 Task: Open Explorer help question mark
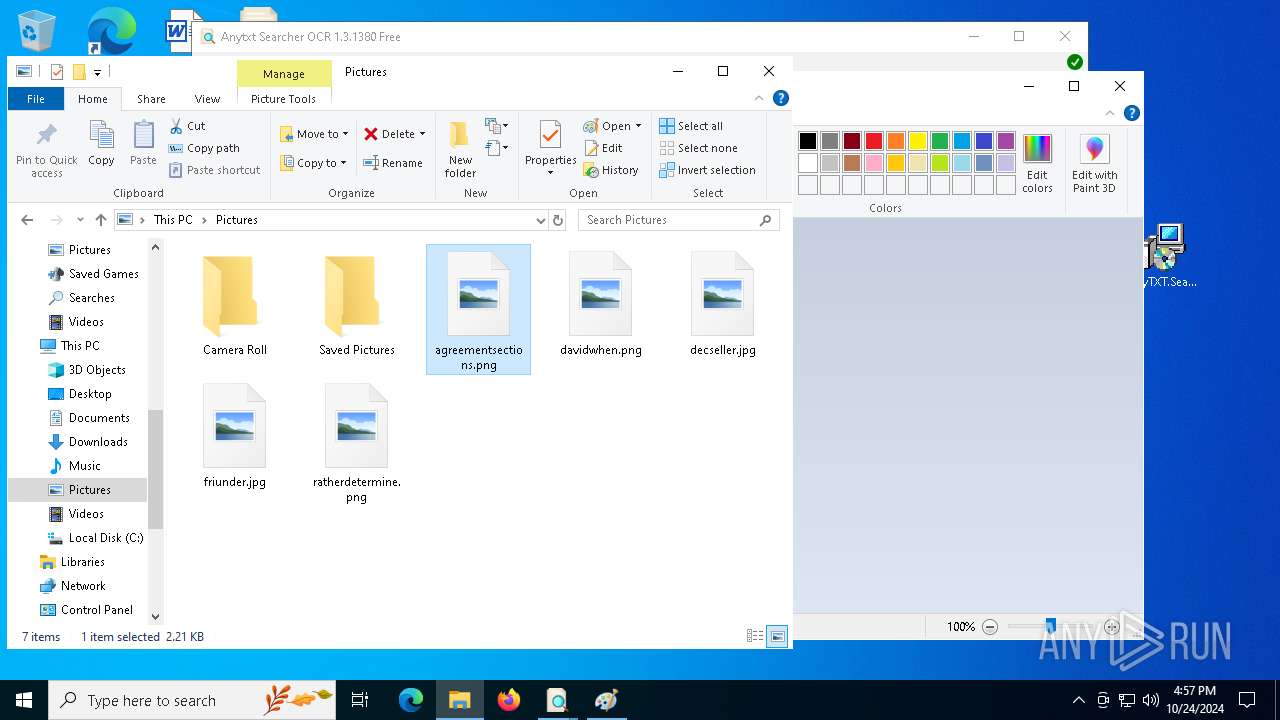click(781, 98)
